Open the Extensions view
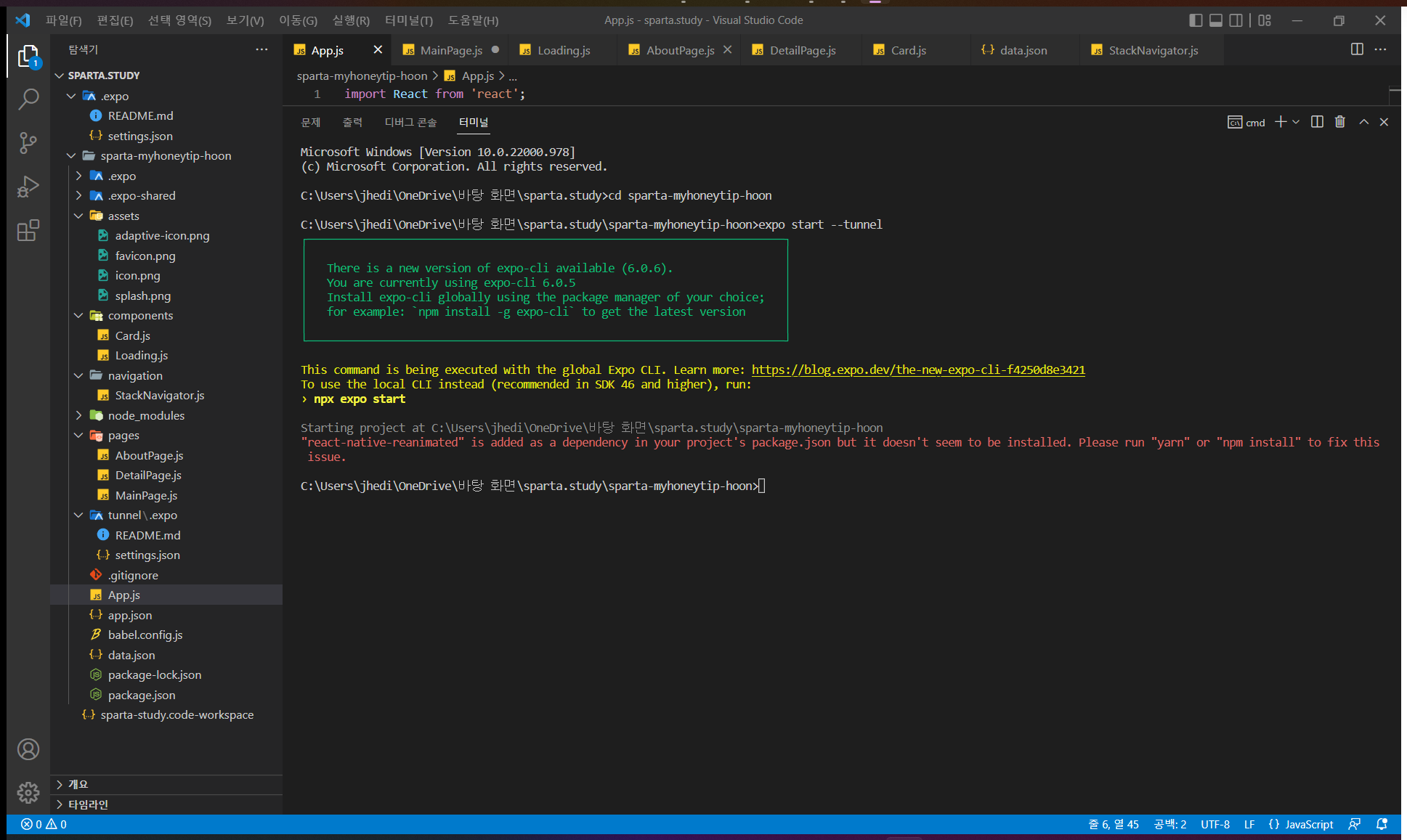Screen dimensions: 1407x840 point(28,231)
